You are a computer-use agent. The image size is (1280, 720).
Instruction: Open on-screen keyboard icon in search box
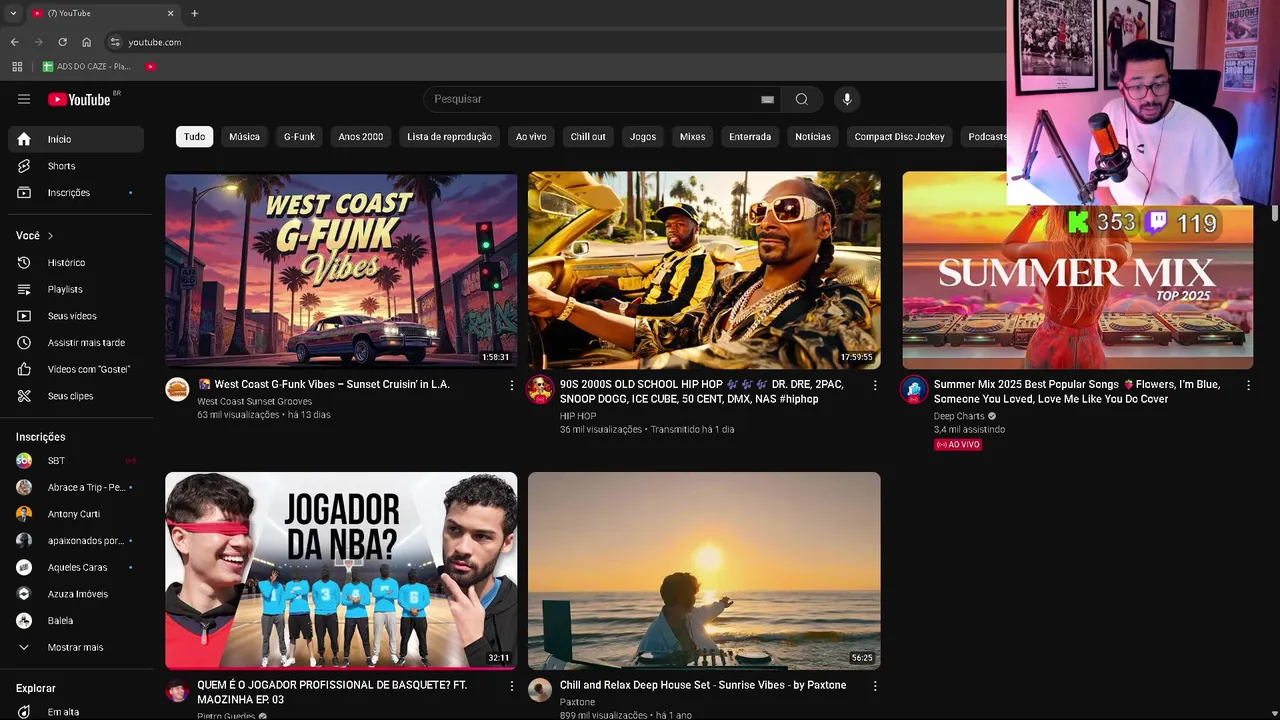click(x=767, y=99)
